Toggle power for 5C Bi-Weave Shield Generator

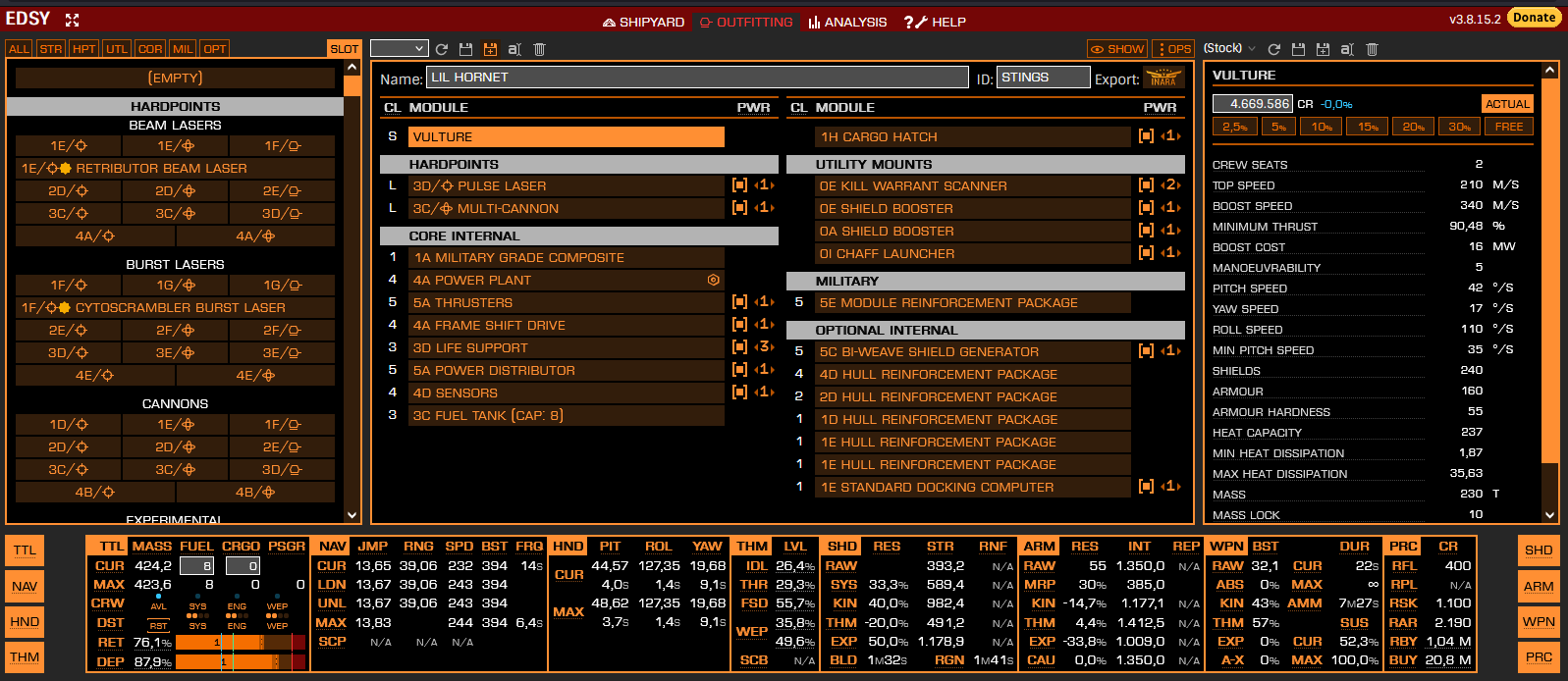click(x=1146, y=351)
